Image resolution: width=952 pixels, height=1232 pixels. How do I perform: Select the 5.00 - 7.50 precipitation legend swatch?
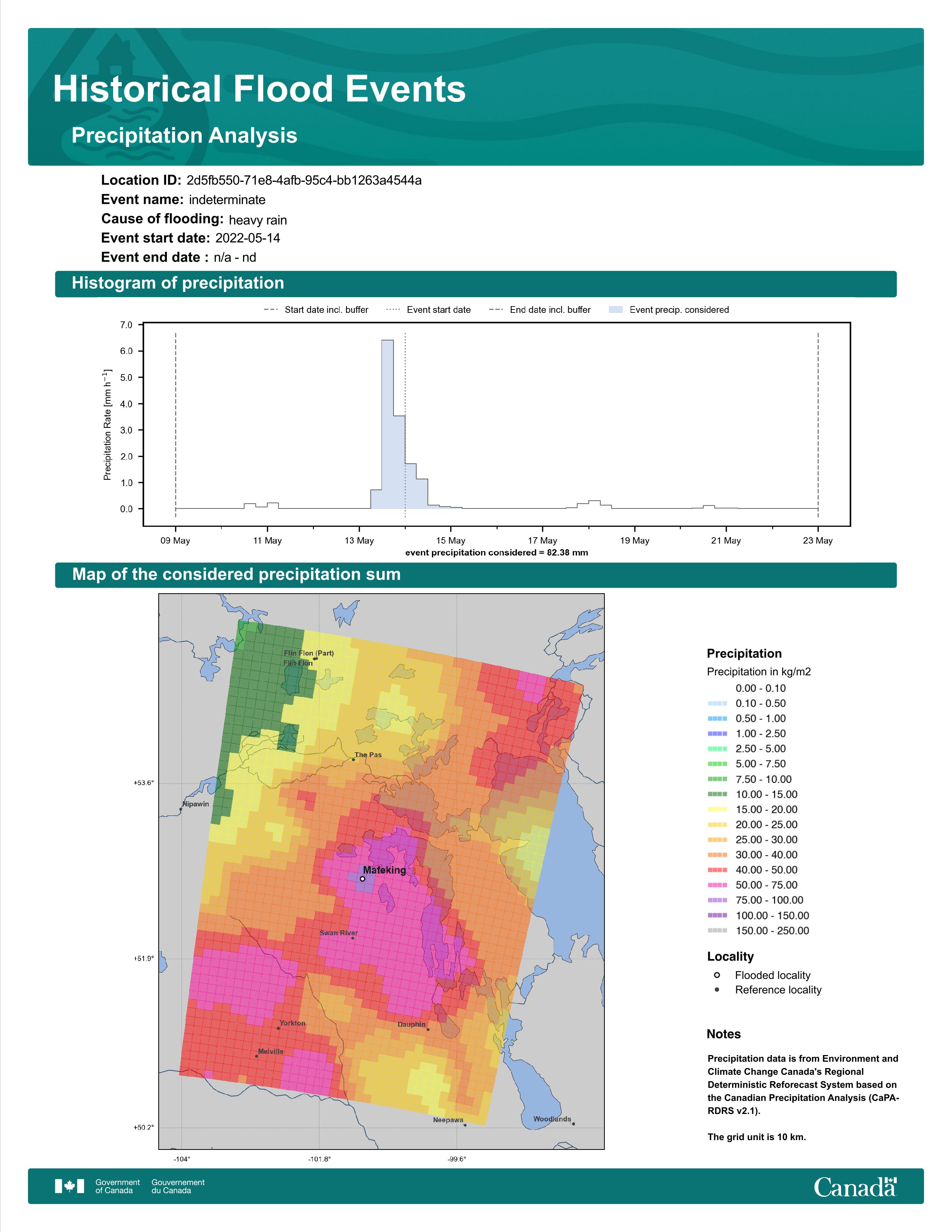[x=718, y=764]
